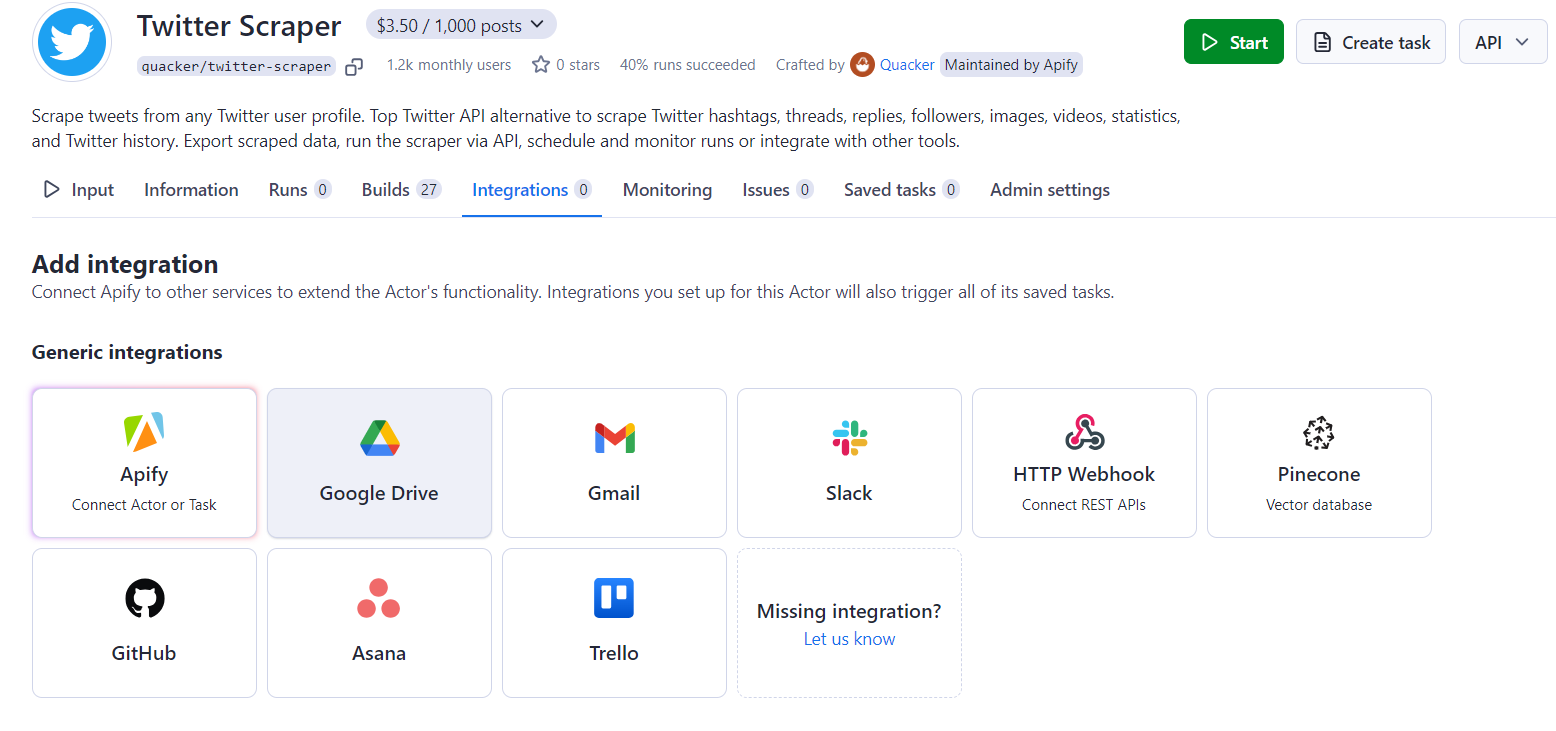Click the Twitter Scraper title
1556x731 pixels.
[x=239, y=26]
